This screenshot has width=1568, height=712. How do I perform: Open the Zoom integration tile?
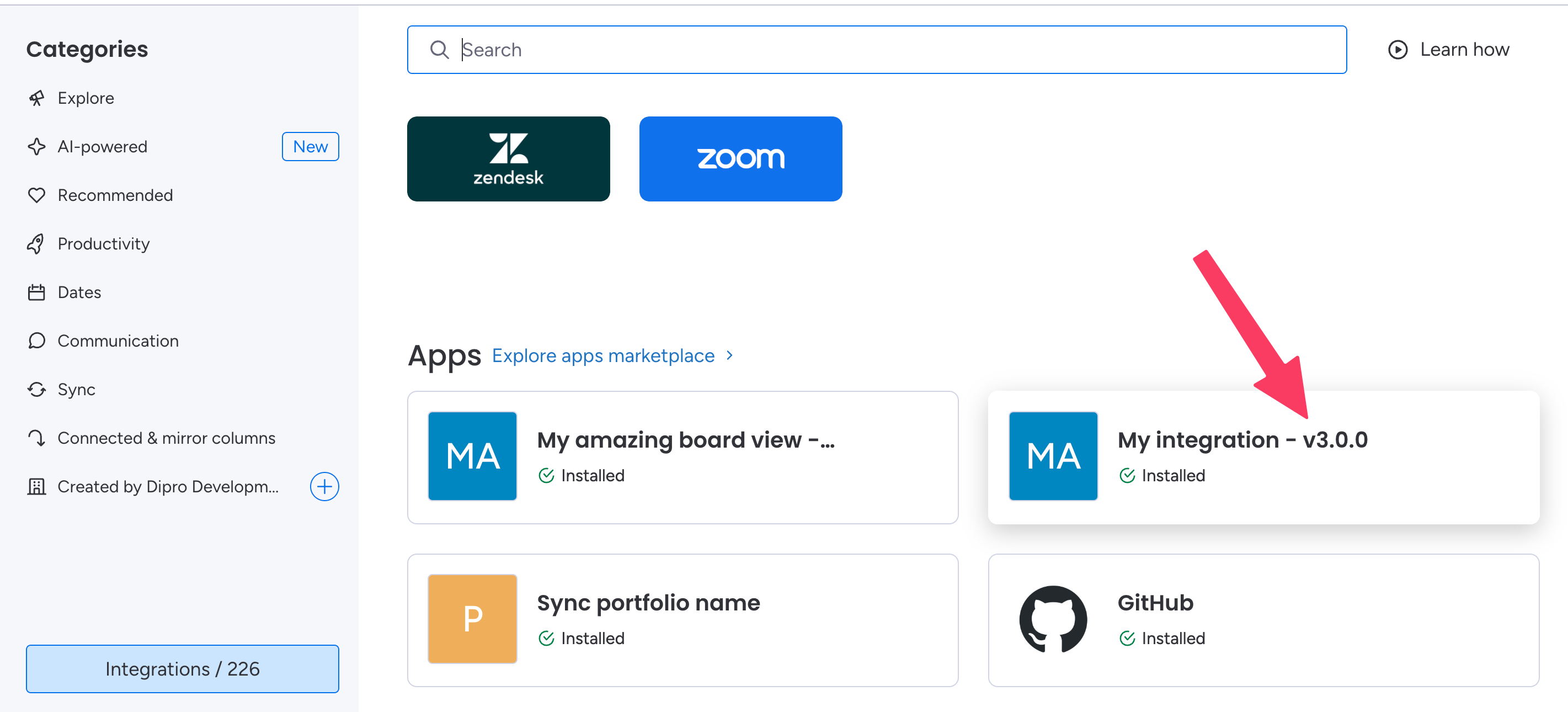pos(741,159)
